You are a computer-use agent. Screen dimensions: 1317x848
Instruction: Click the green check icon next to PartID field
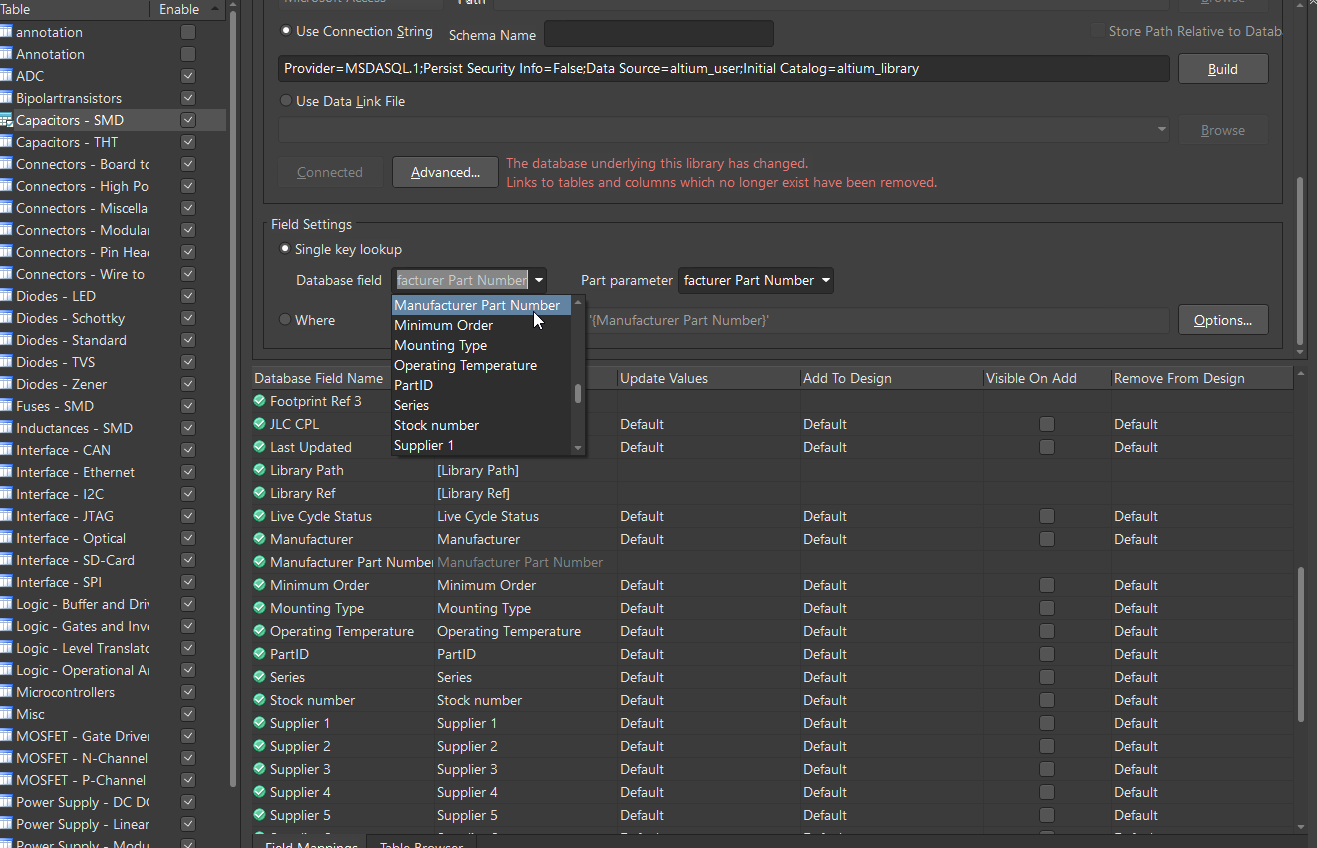pos(260,654)
